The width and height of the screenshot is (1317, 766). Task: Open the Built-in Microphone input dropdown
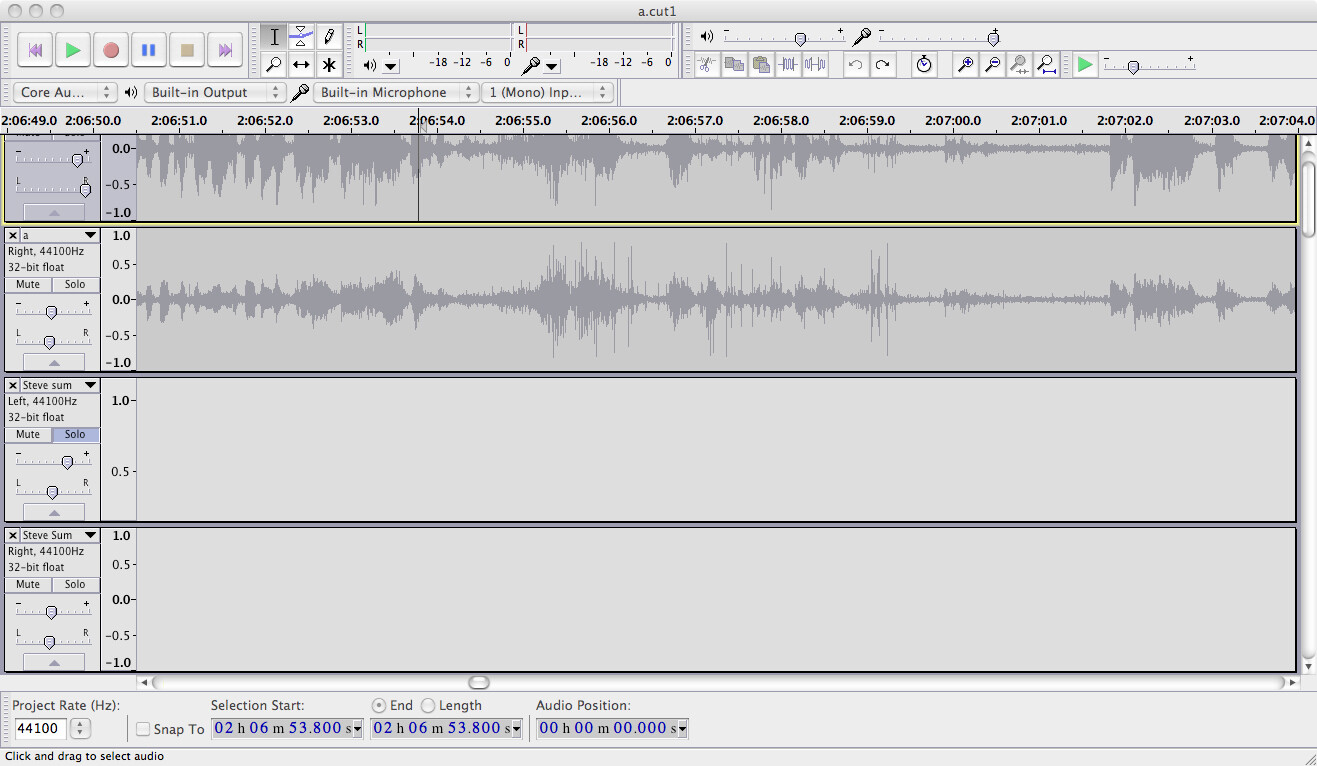(397, 92)
